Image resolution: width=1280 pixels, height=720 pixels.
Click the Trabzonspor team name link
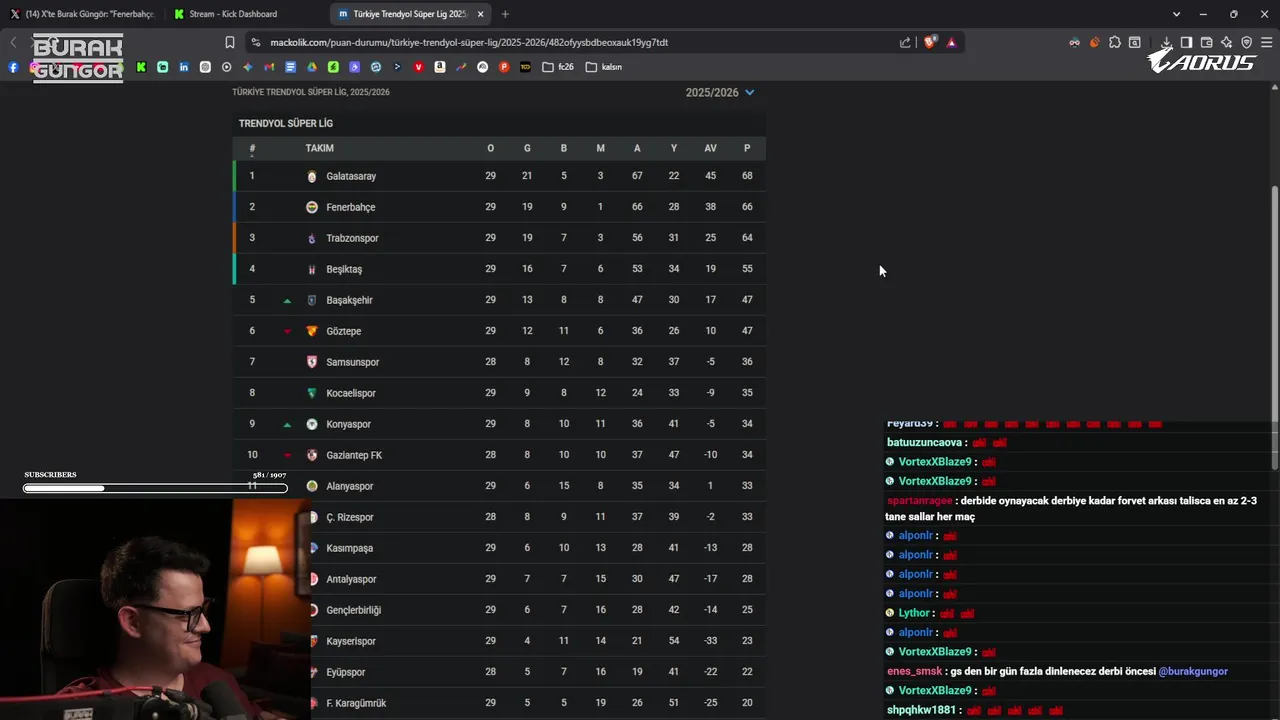tap(352, 238)
